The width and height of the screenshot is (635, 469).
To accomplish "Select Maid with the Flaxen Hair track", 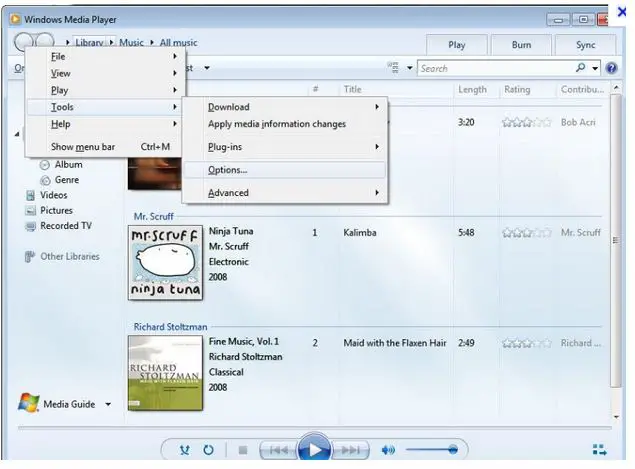I will (x=394, y=343).
